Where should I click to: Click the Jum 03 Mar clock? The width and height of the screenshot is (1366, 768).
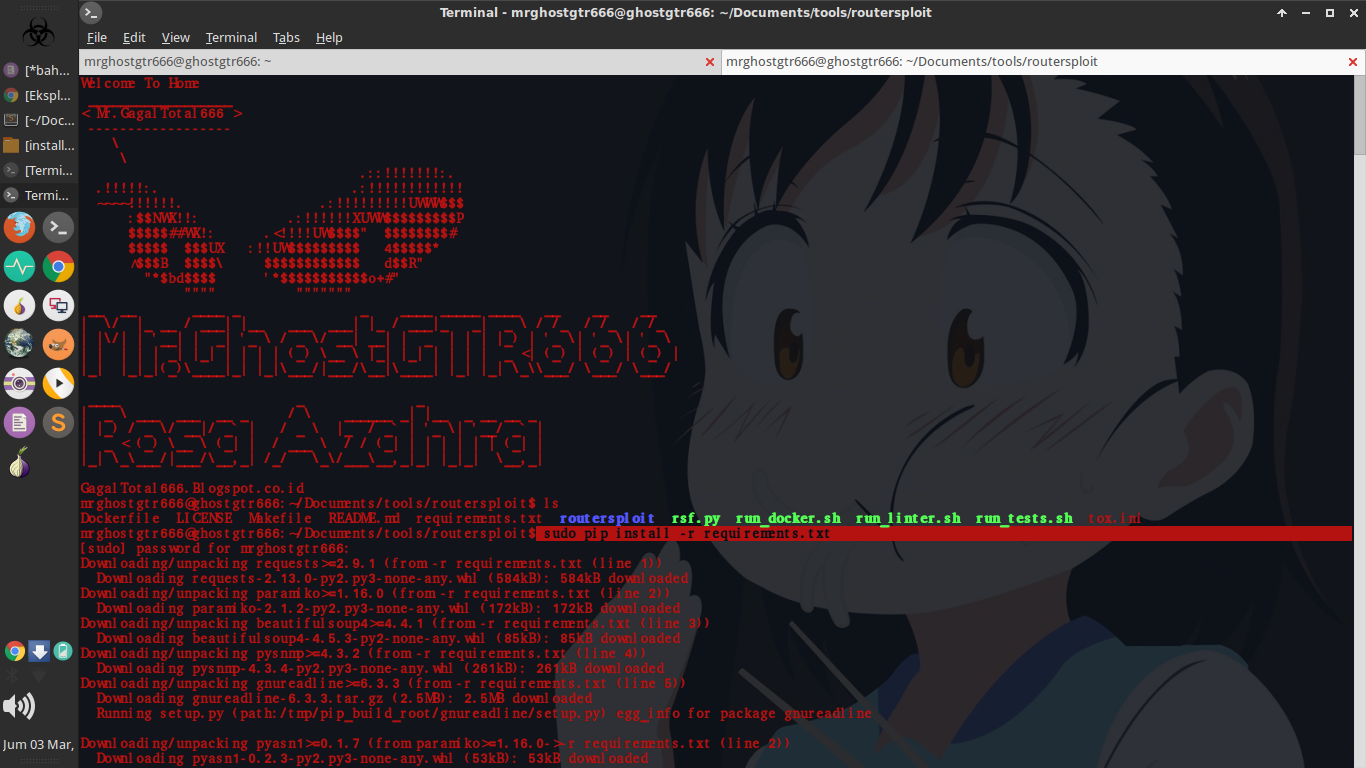pos(38,744)
